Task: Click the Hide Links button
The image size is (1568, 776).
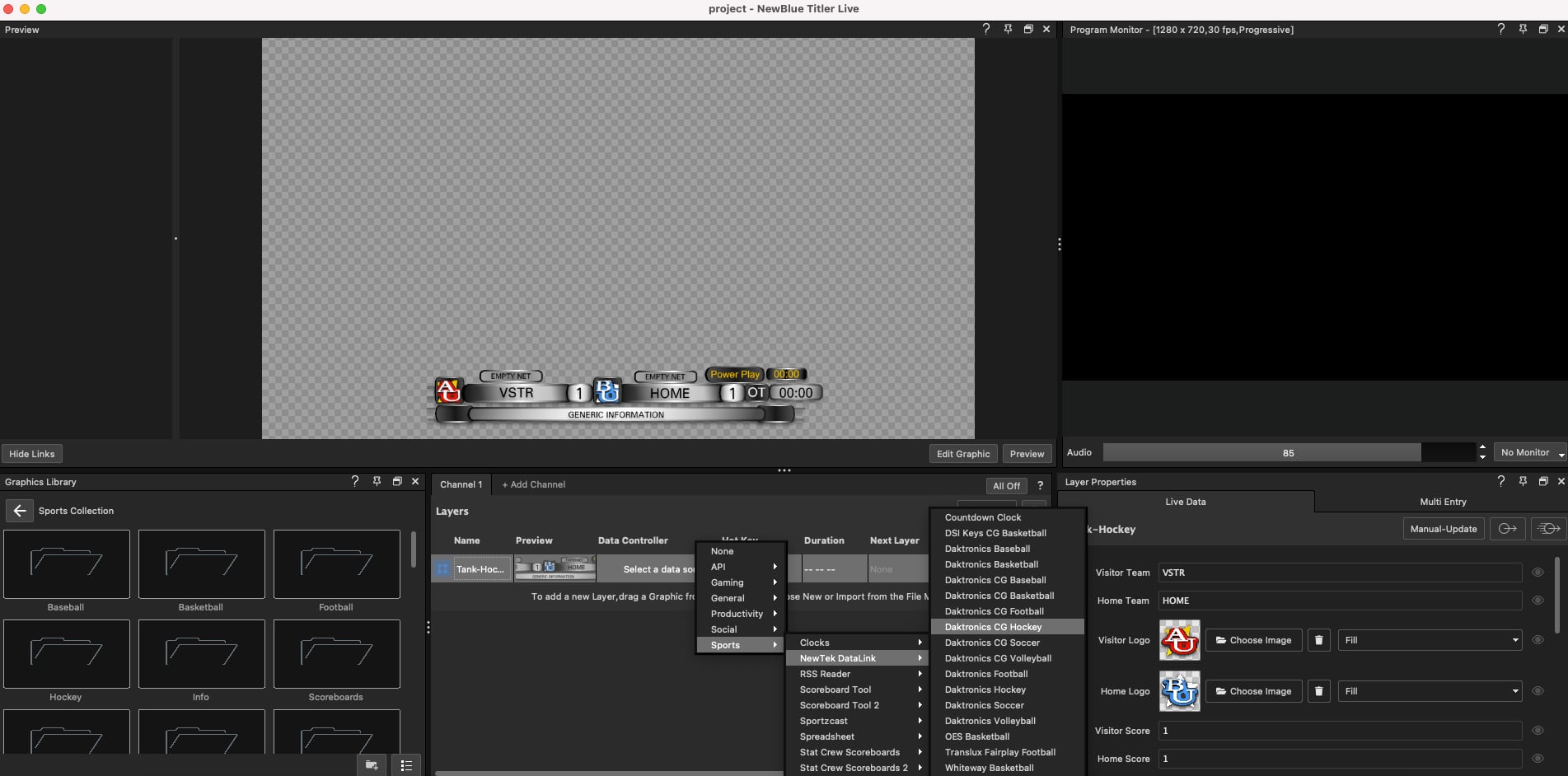Action: [32, 454]
